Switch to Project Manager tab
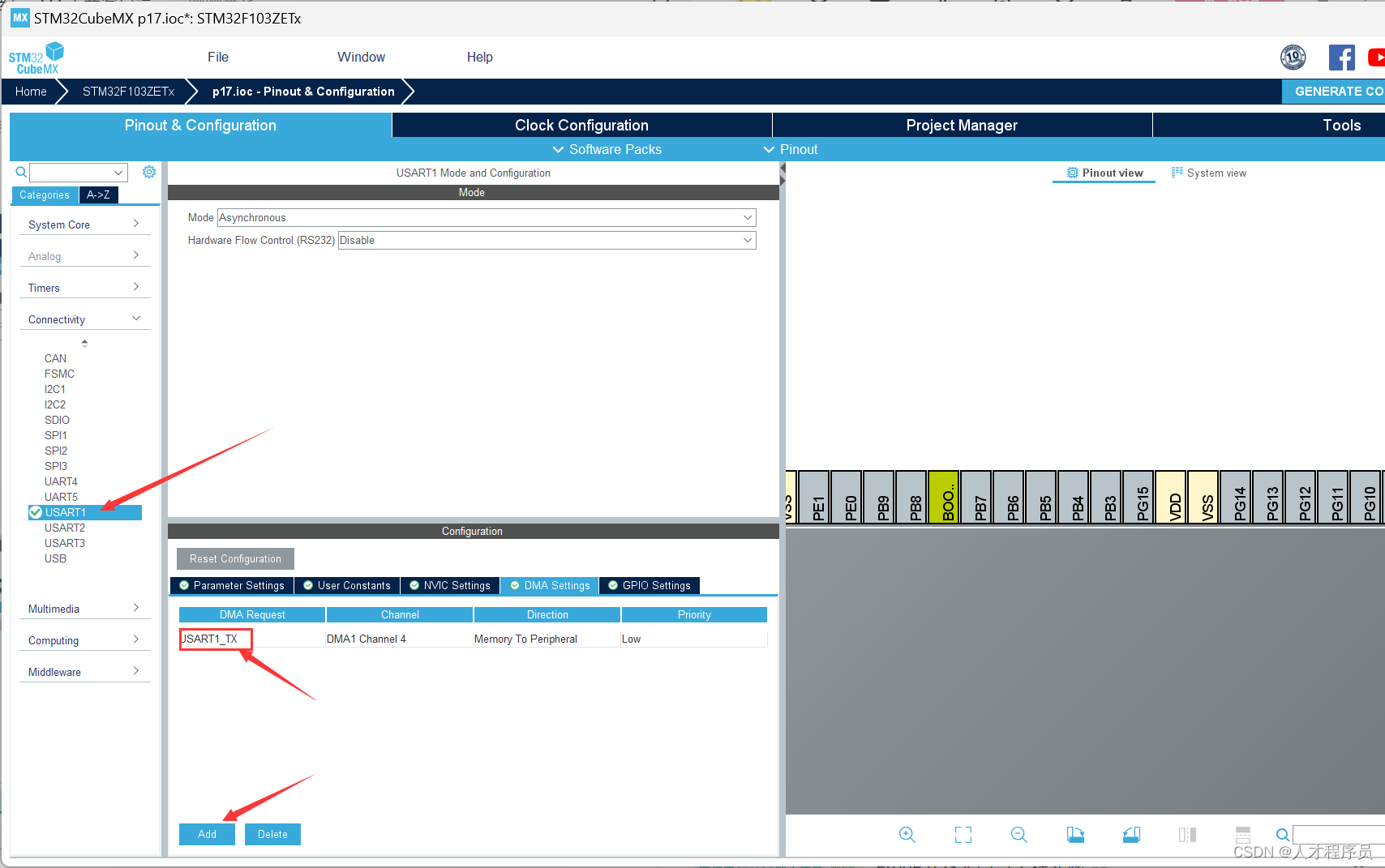 click(962, 125)
